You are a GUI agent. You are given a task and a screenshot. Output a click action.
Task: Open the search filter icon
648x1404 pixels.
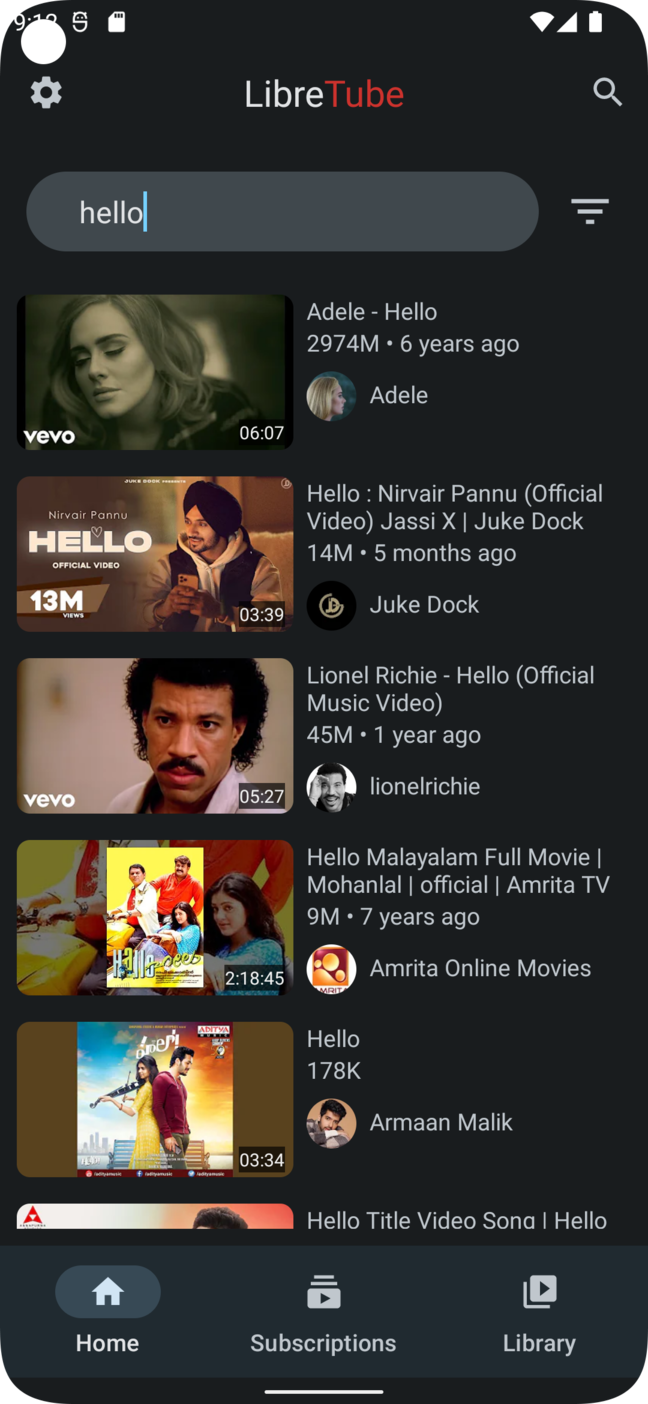pos(590,211)
